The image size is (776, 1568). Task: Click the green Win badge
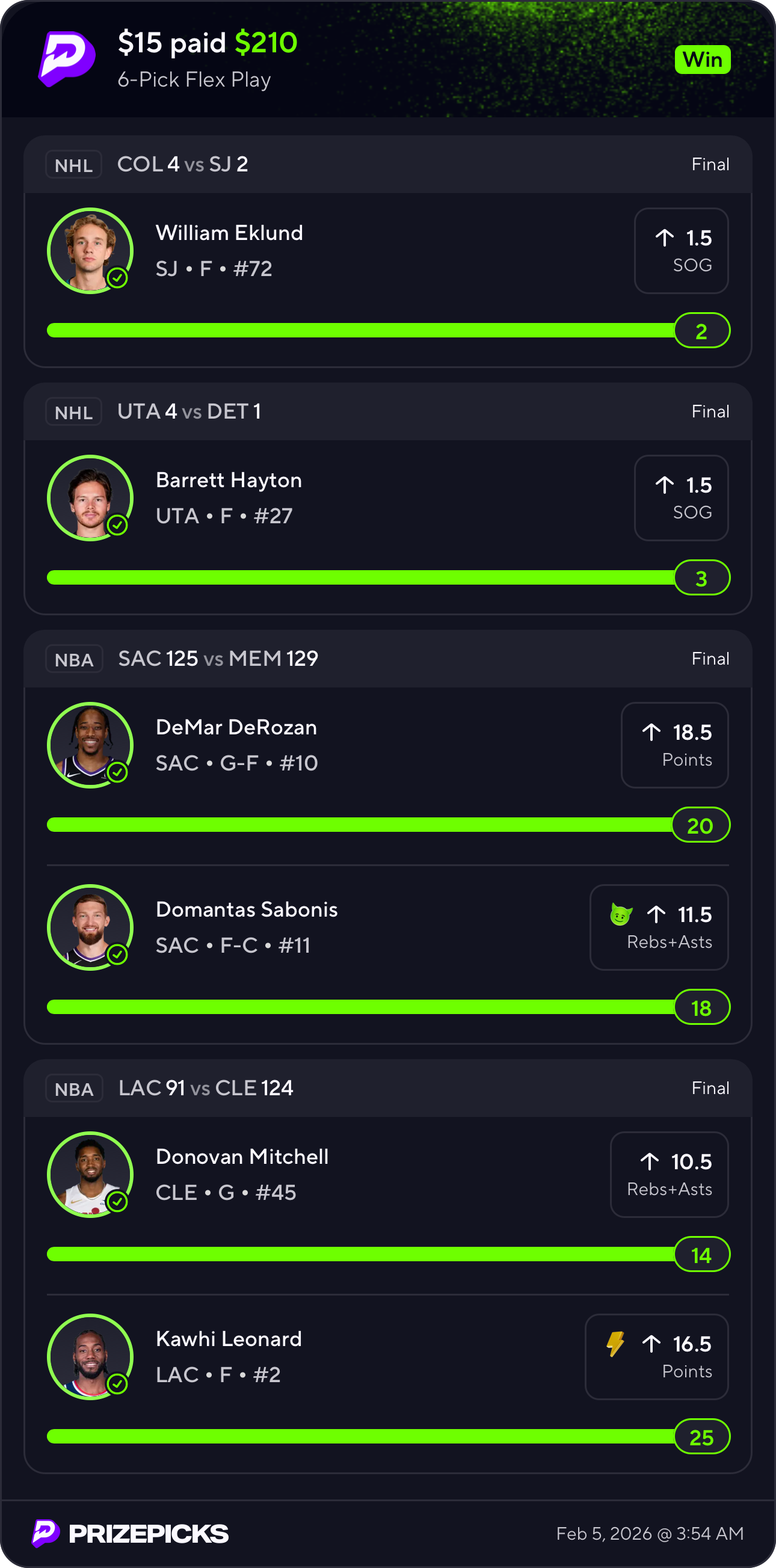coord(703,60)
